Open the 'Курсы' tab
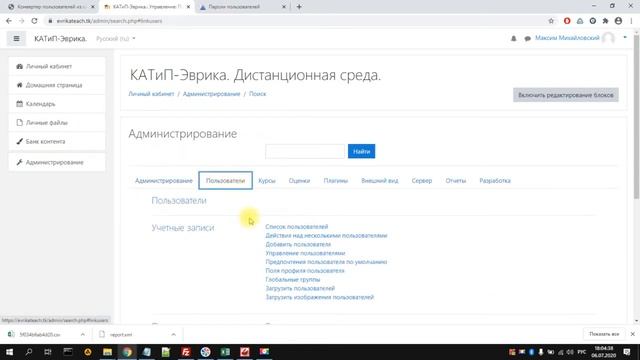The image size is (640, 360). point(267,180)
